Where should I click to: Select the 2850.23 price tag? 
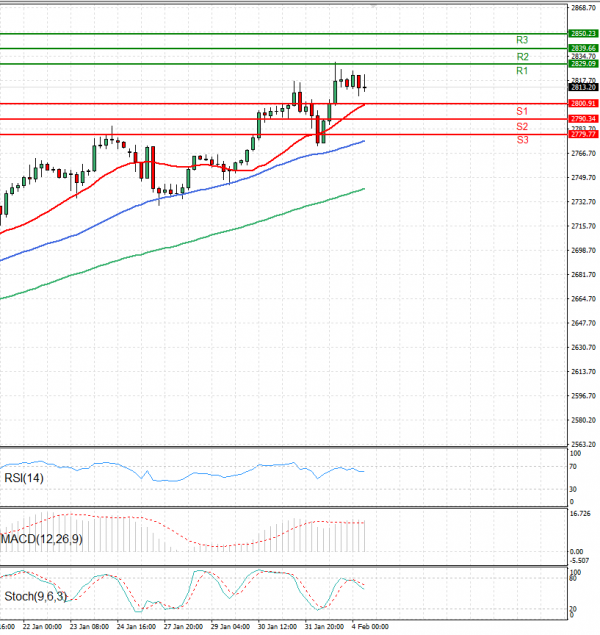pyautogui.click(x=583, y=34)
